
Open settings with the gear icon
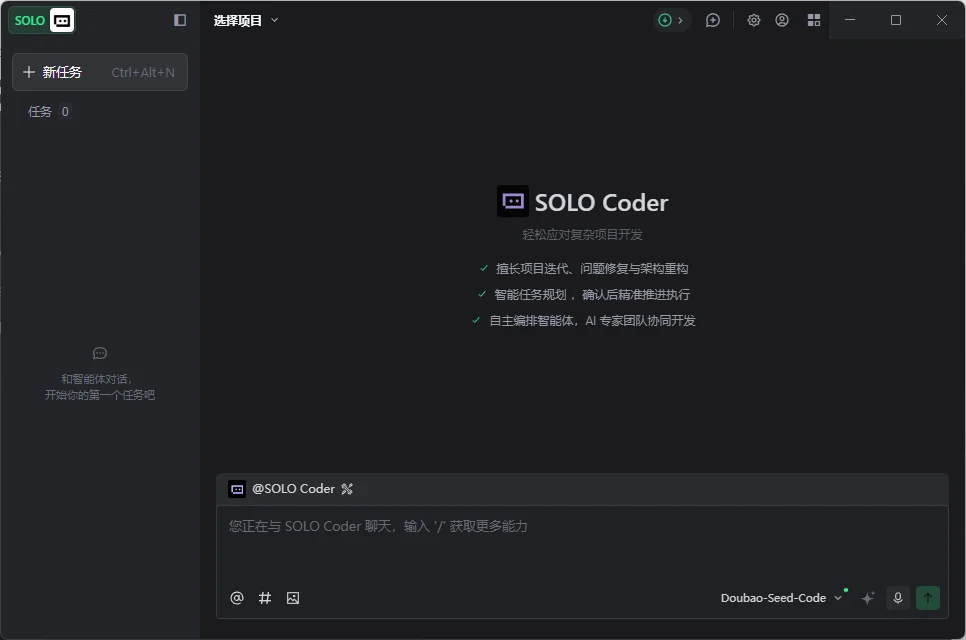(754, 20)
